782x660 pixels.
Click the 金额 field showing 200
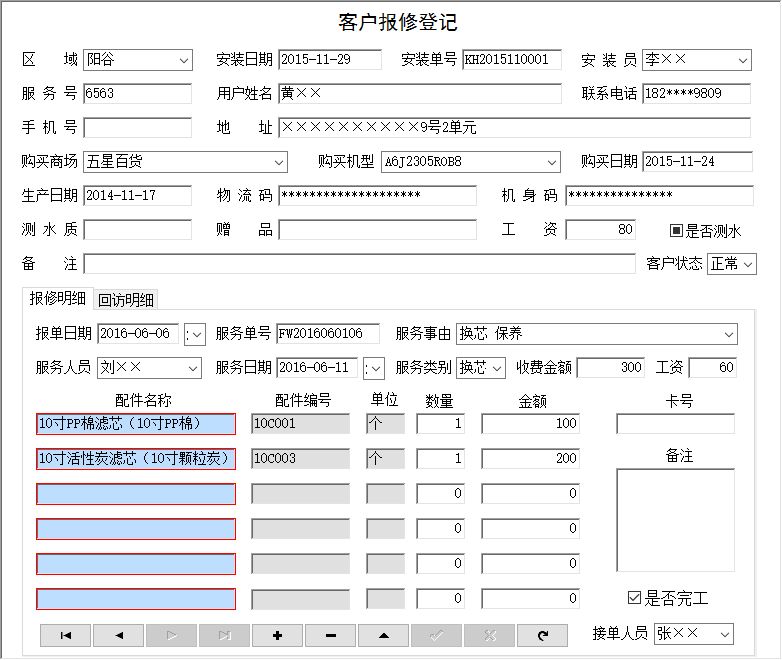530,458
